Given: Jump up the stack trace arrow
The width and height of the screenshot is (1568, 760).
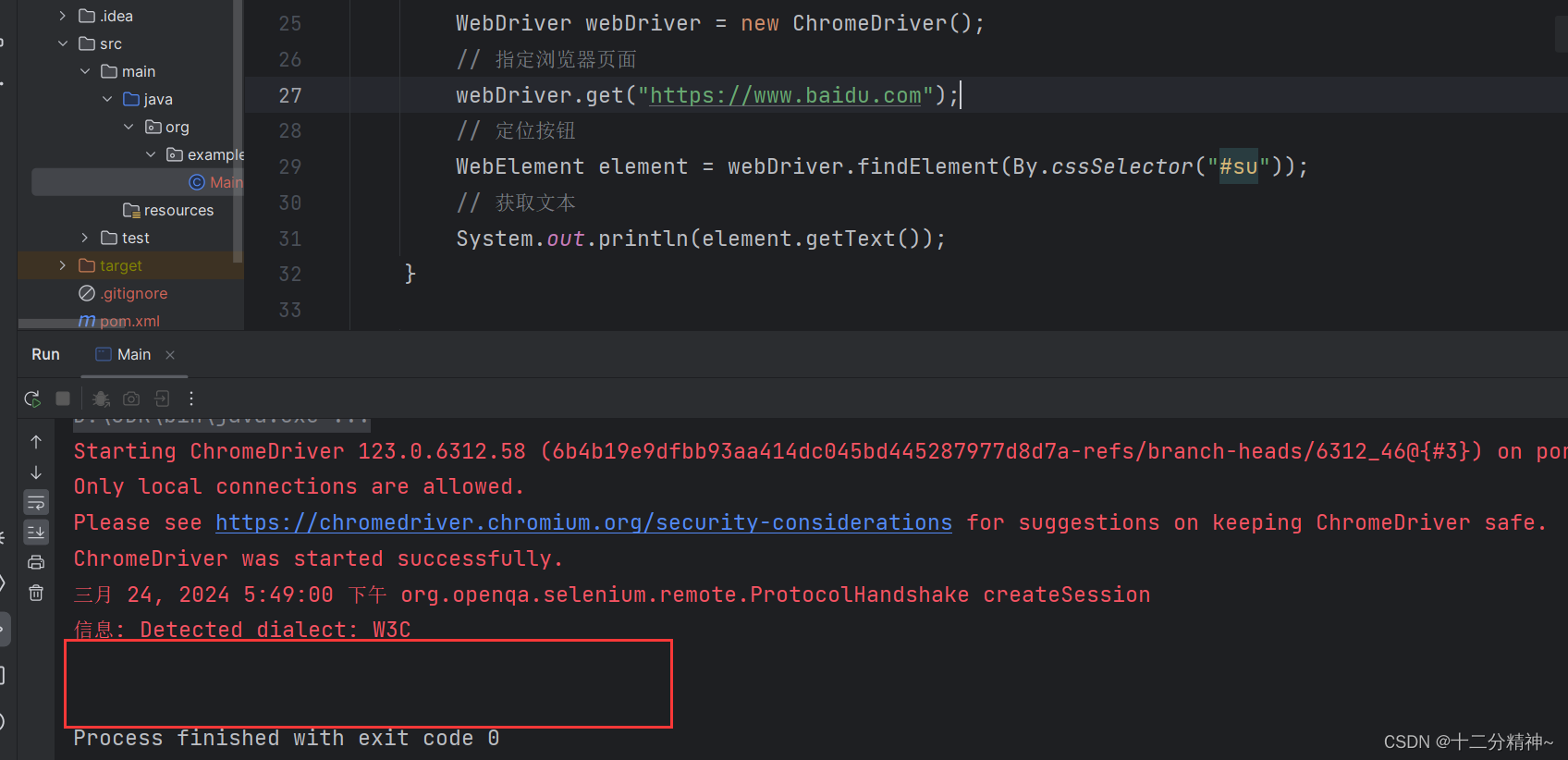Looking at the screenshot, I should pyautogui.click(x=36, y=442).
